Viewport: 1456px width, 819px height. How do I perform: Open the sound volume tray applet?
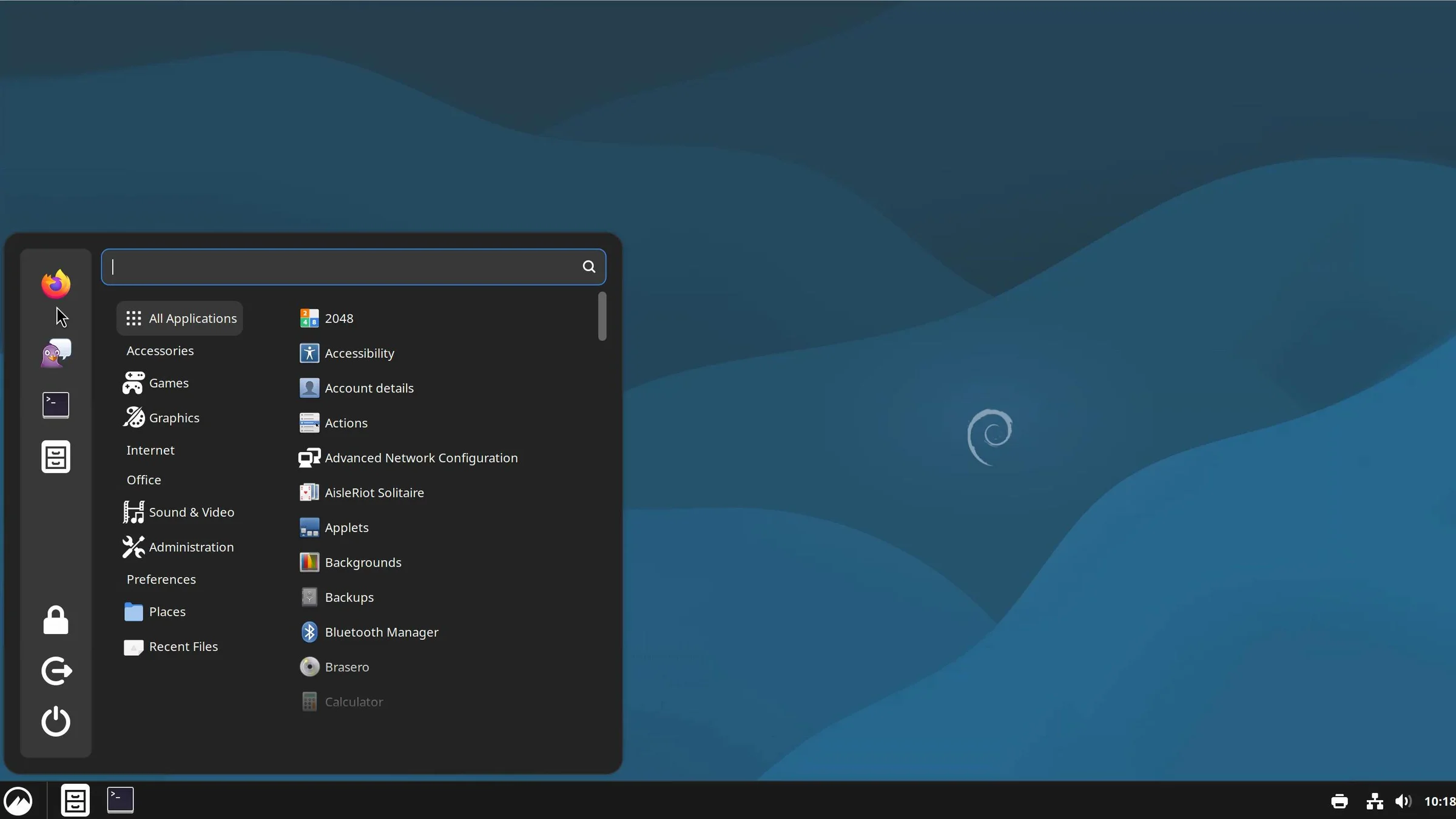(x=1403, y=801)
